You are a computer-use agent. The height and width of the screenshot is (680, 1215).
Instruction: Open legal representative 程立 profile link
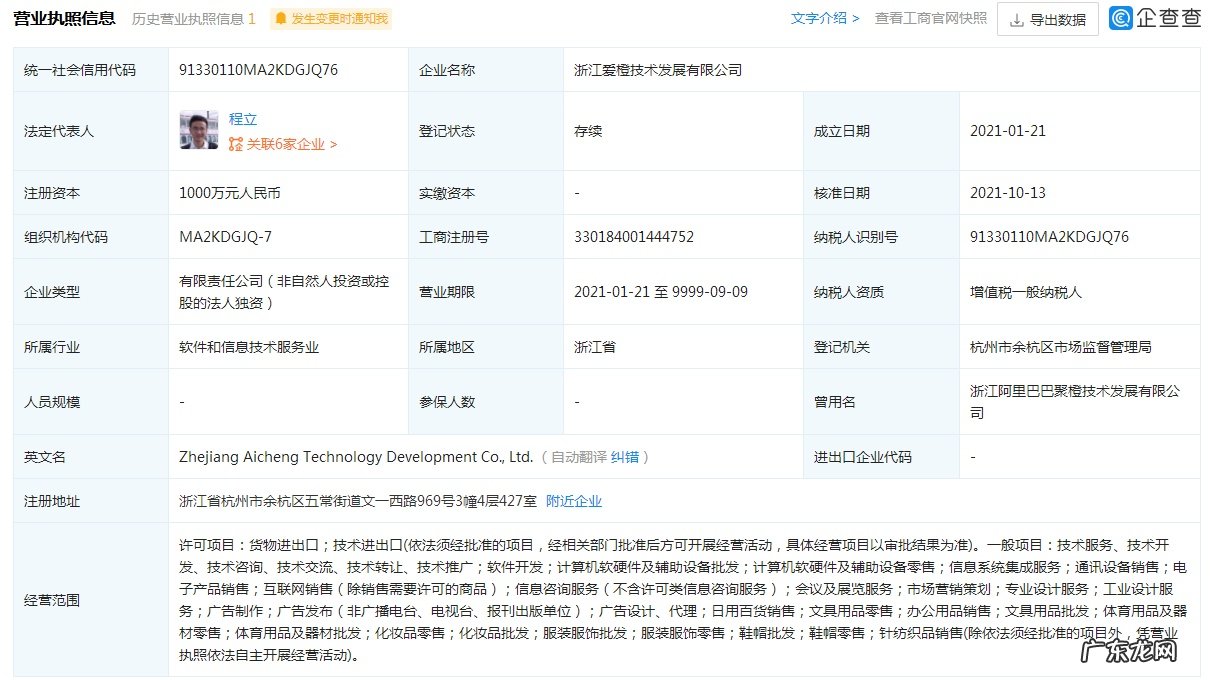(x=243, y=118)
